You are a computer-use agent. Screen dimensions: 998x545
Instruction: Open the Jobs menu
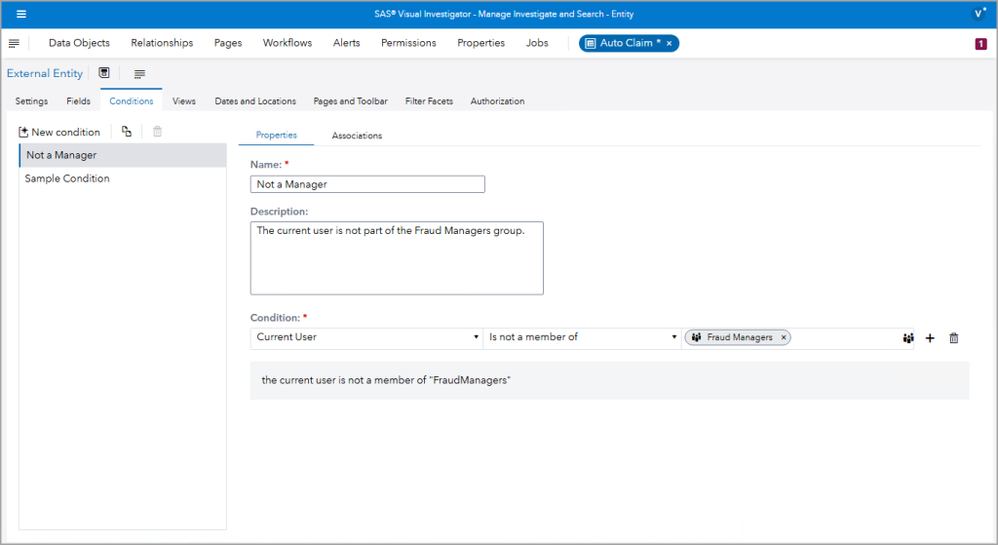(x=537, y=43)
